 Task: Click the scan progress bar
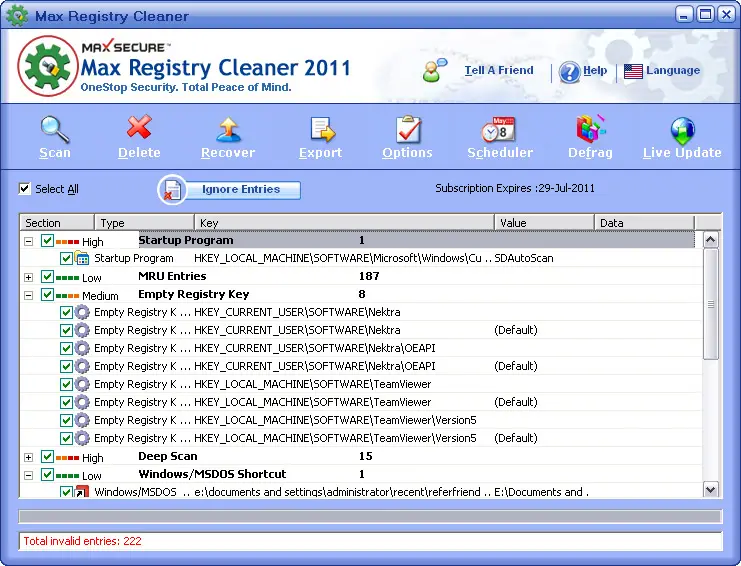click(370, 516)
